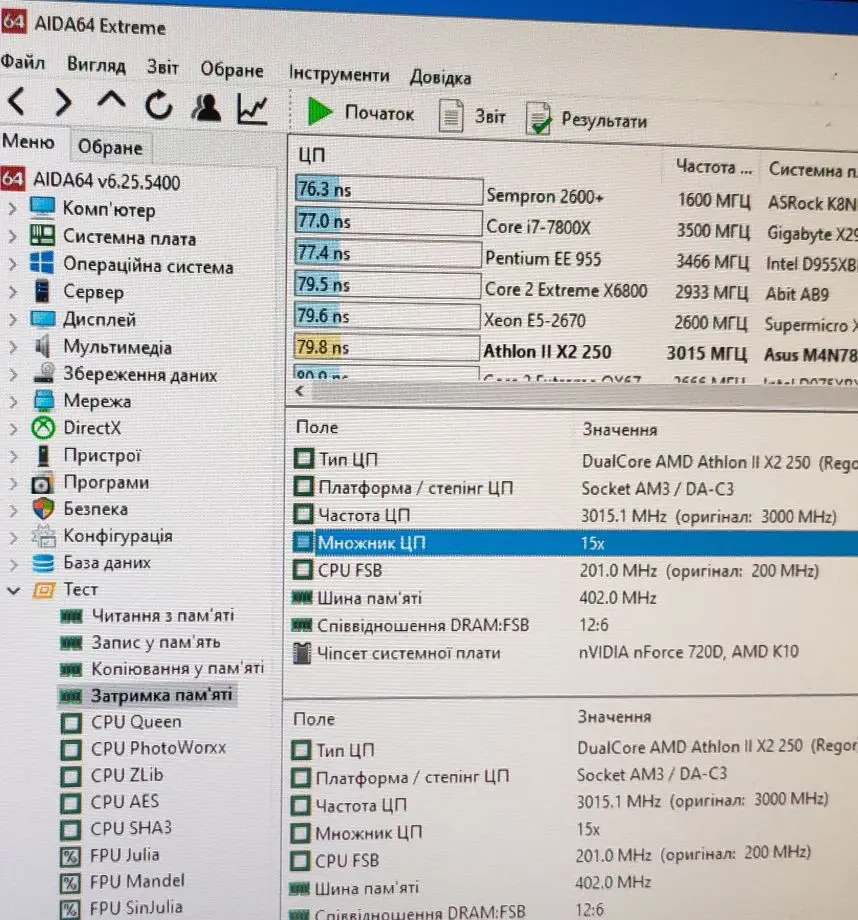Expand the Мережа tree node
Image resolution: width=858 pixels, height=920 pixels.
click(x=12, y=402)
